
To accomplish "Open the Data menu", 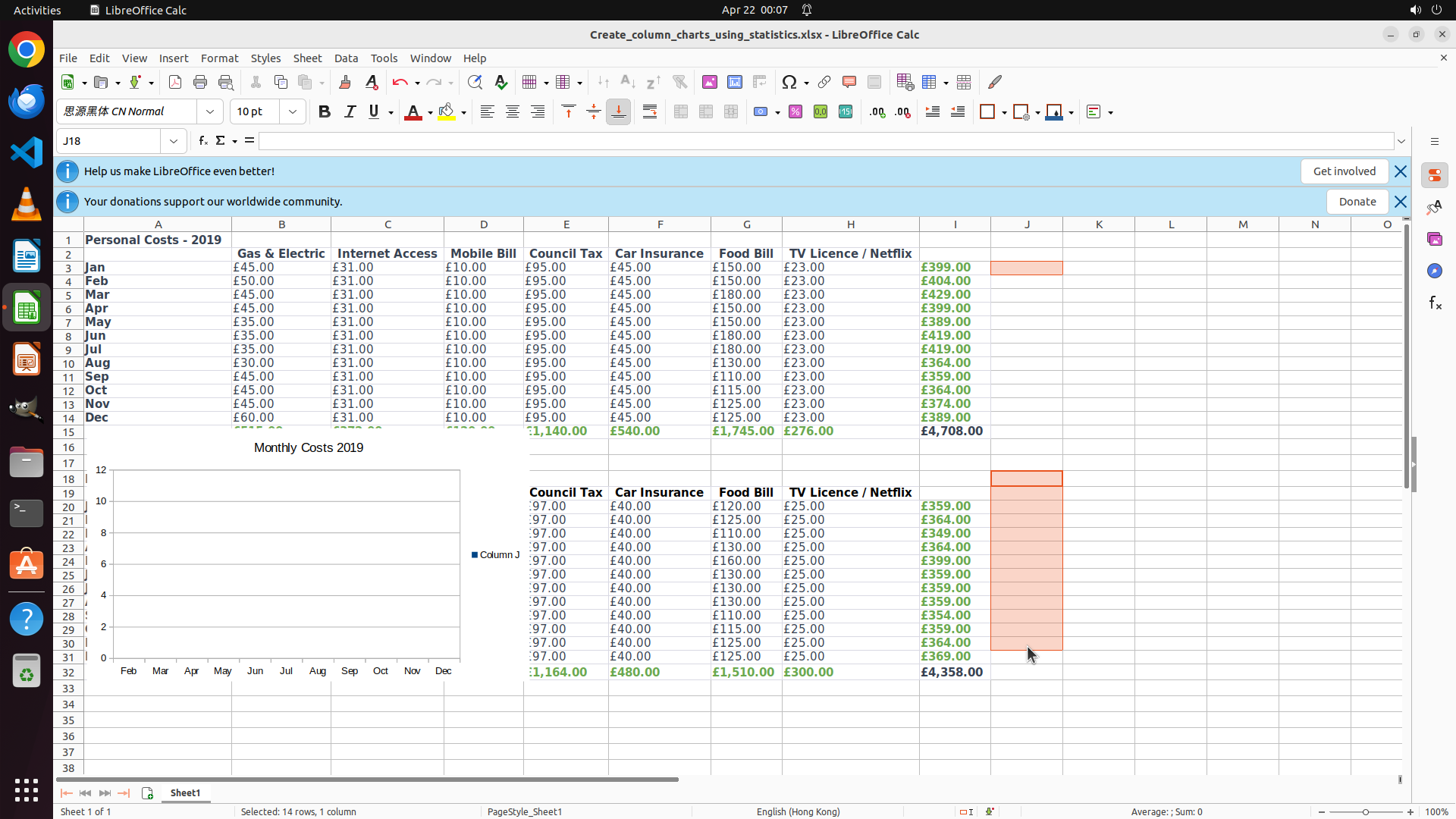I will pos(346,58).
